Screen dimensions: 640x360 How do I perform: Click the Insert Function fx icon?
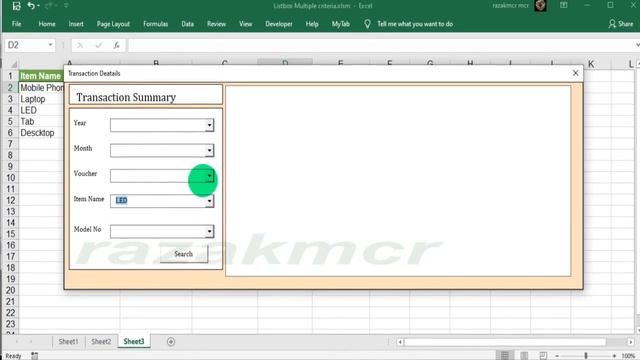click(116, 45)
